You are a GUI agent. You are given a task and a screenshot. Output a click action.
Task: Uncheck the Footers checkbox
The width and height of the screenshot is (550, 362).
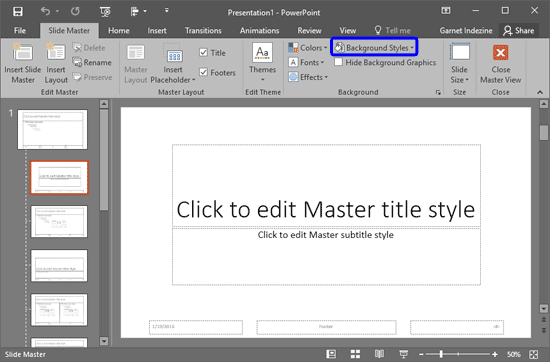point(203,72)
